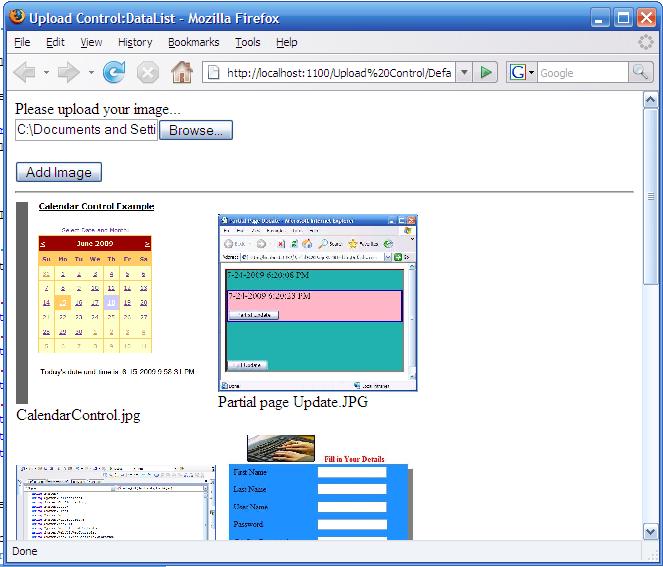Expand the address bar URL dropdown
The height and width of the screenshot is (567, 663).
[x=464, y=73]
